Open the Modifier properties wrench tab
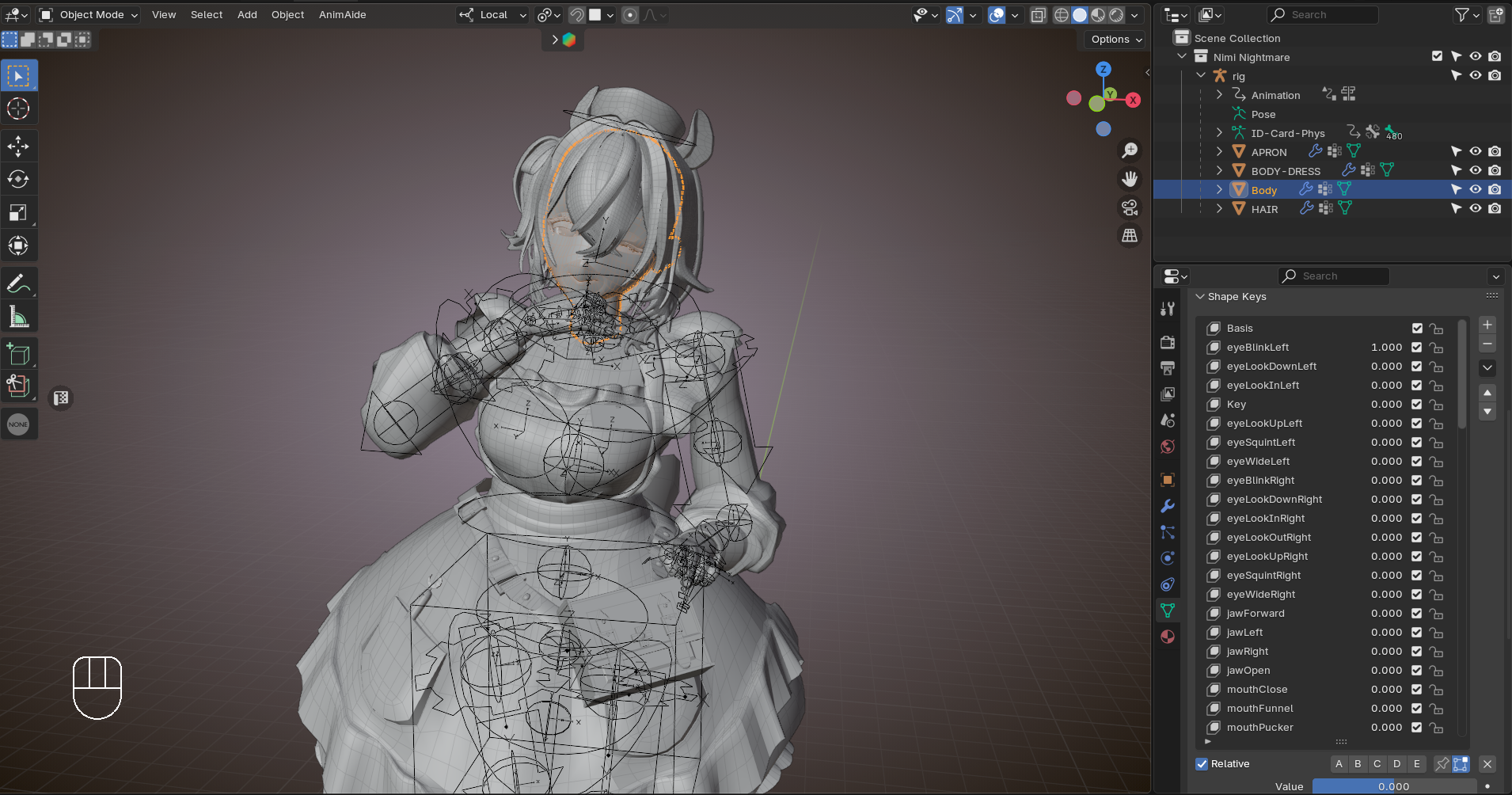The height and width of the screenshot is (795, 1512). [1168, 506]
